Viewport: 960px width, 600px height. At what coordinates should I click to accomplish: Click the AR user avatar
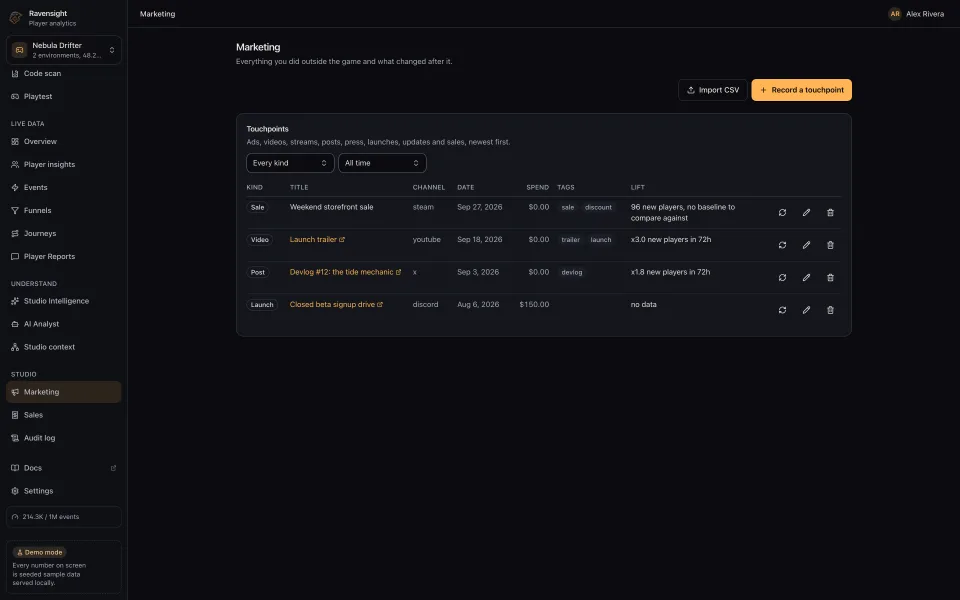pos(894,13)
